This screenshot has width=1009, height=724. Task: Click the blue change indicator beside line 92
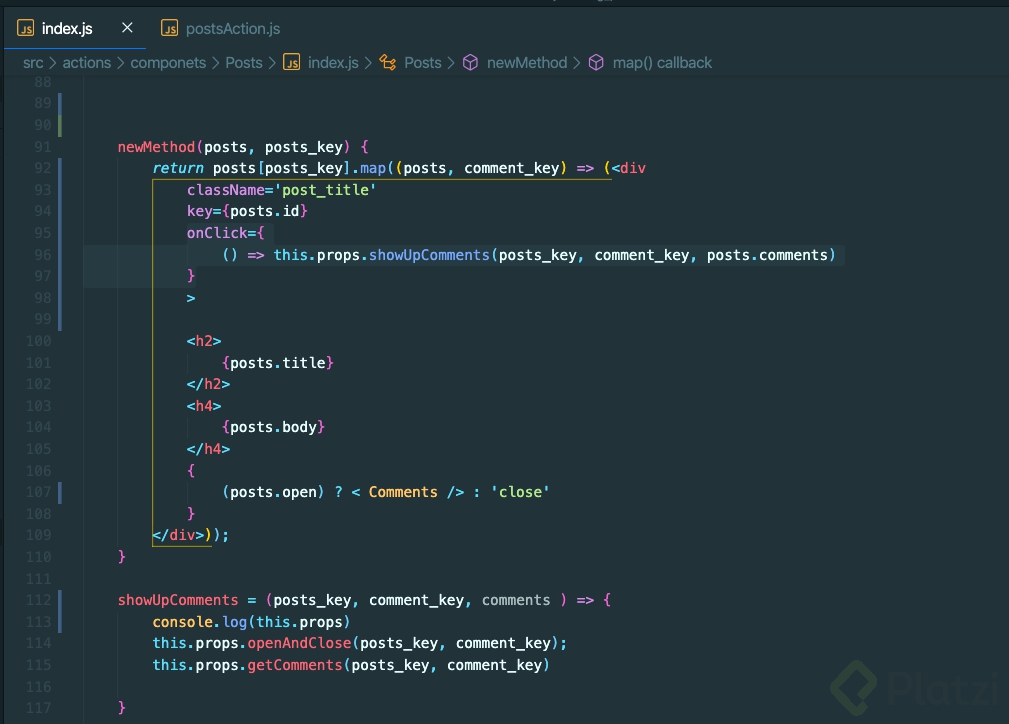click(x=60, y=168)
